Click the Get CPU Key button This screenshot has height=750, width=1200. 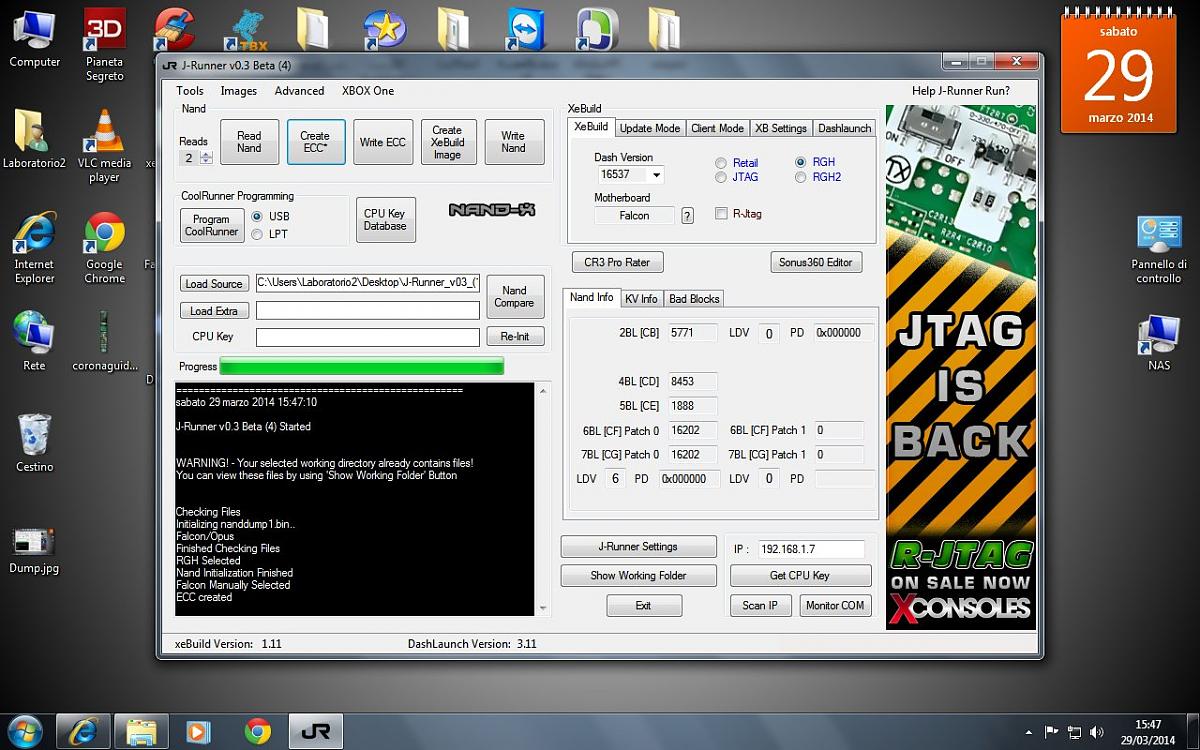tap(800, 576)
